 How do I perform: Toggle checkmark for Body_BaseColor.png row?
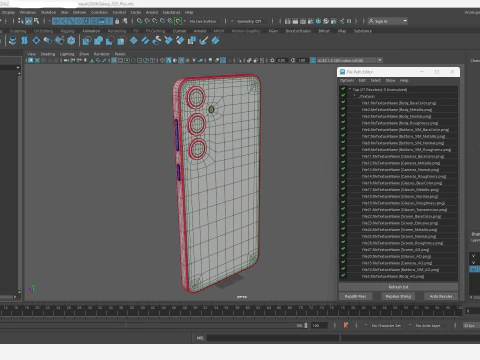(x=343, y=103)
